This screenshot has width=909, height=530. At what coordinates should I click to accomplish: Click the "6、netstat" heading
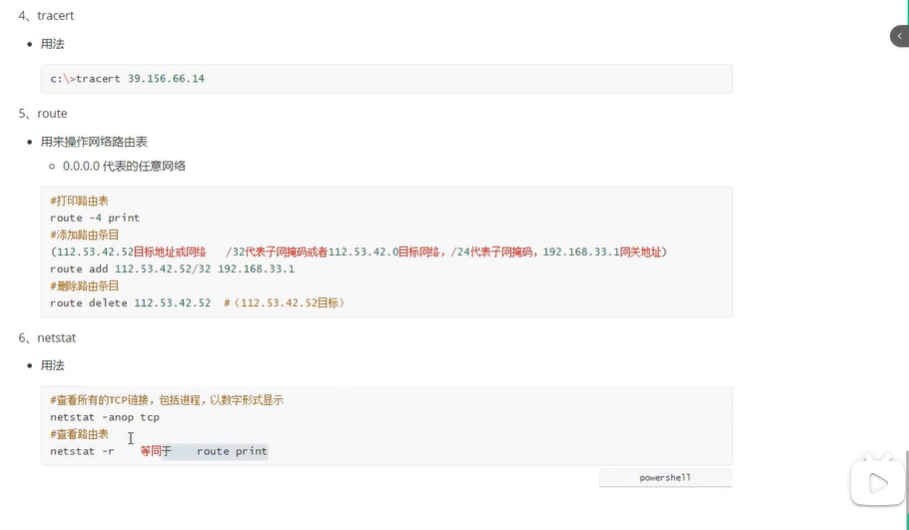tap(47, 338)
